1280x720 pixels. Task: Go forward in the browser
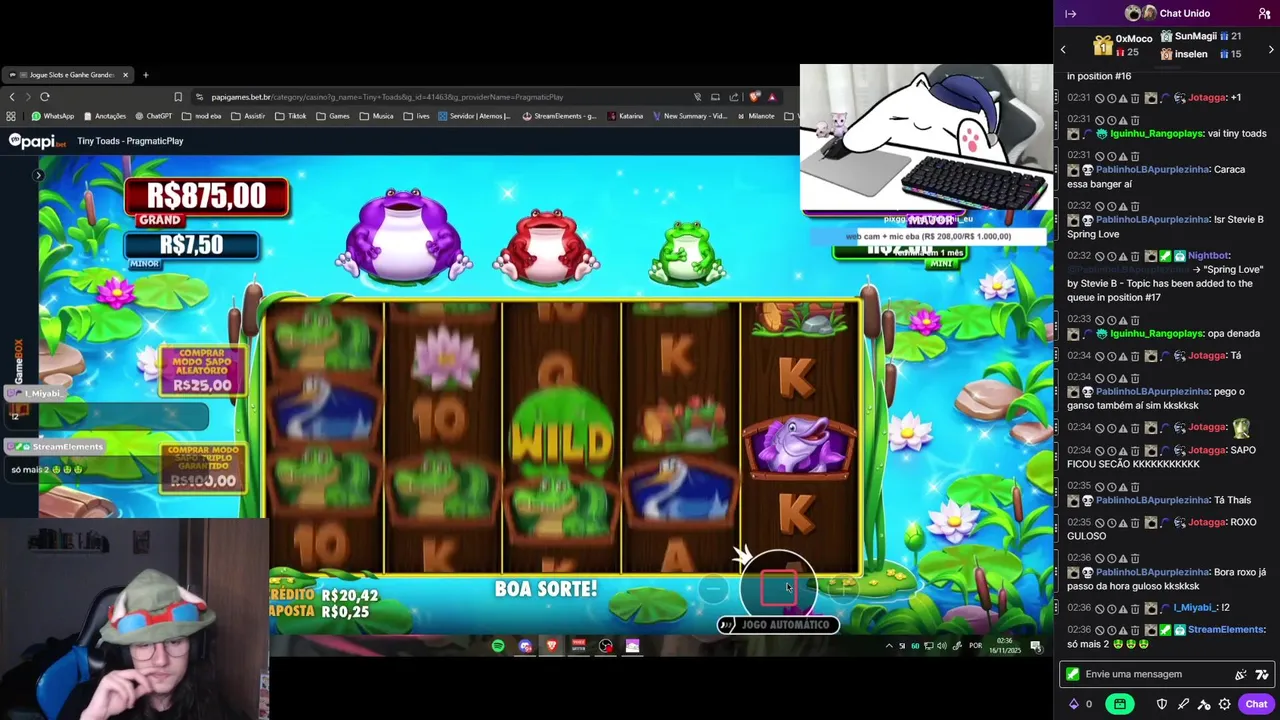27,97
